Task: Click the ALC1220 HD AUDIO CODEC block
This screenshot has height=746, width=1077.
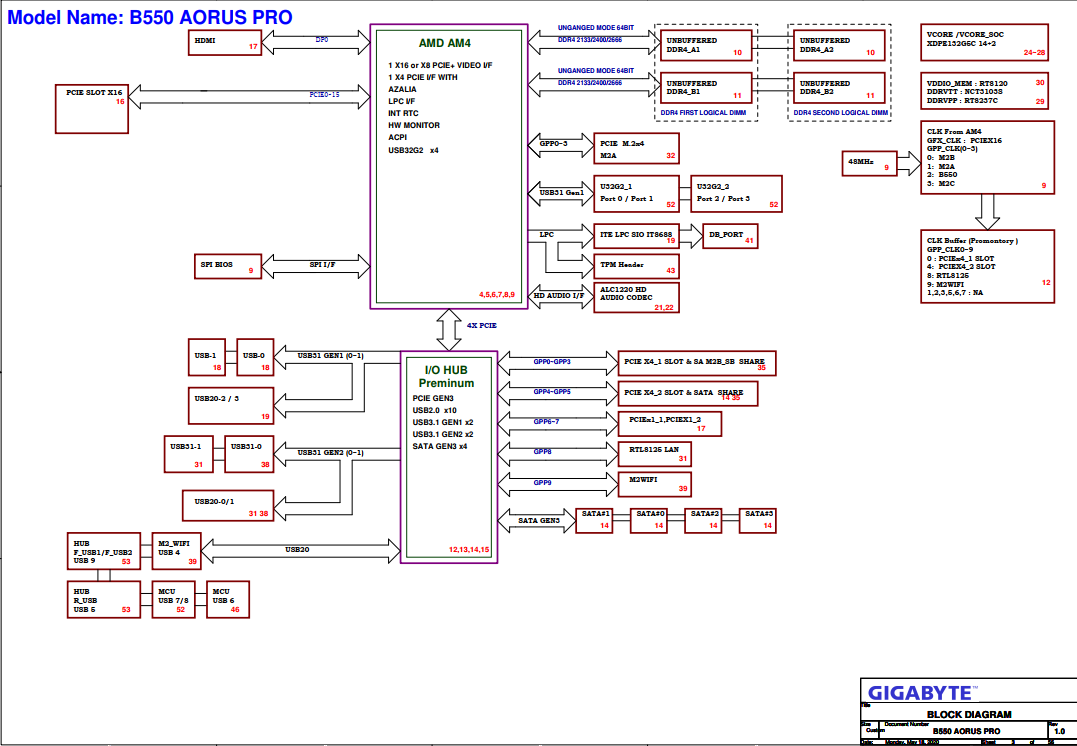Action: (x=637, y=297)
